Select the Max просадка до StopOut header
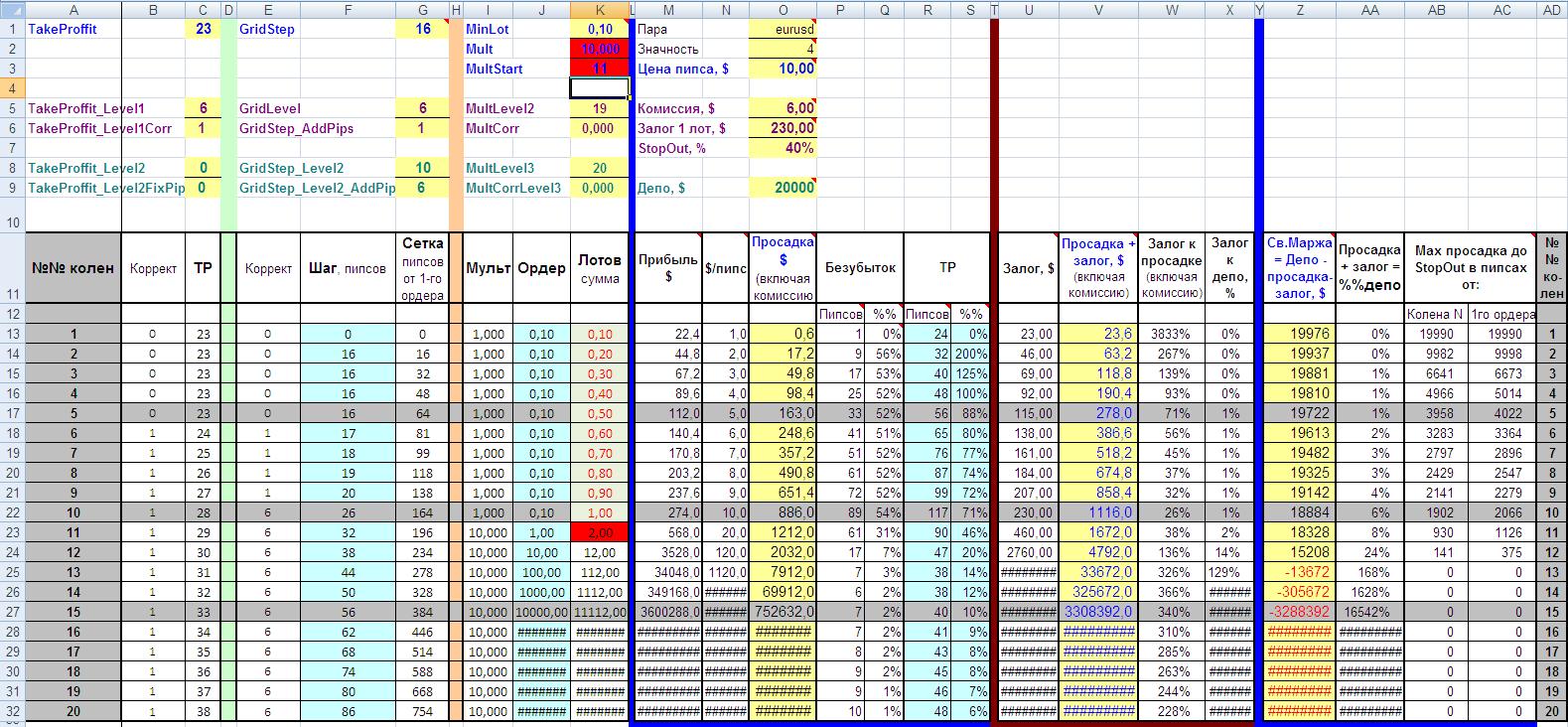Image resolution: width=1568 pixels, height=727 pixels. (1470, 268)
